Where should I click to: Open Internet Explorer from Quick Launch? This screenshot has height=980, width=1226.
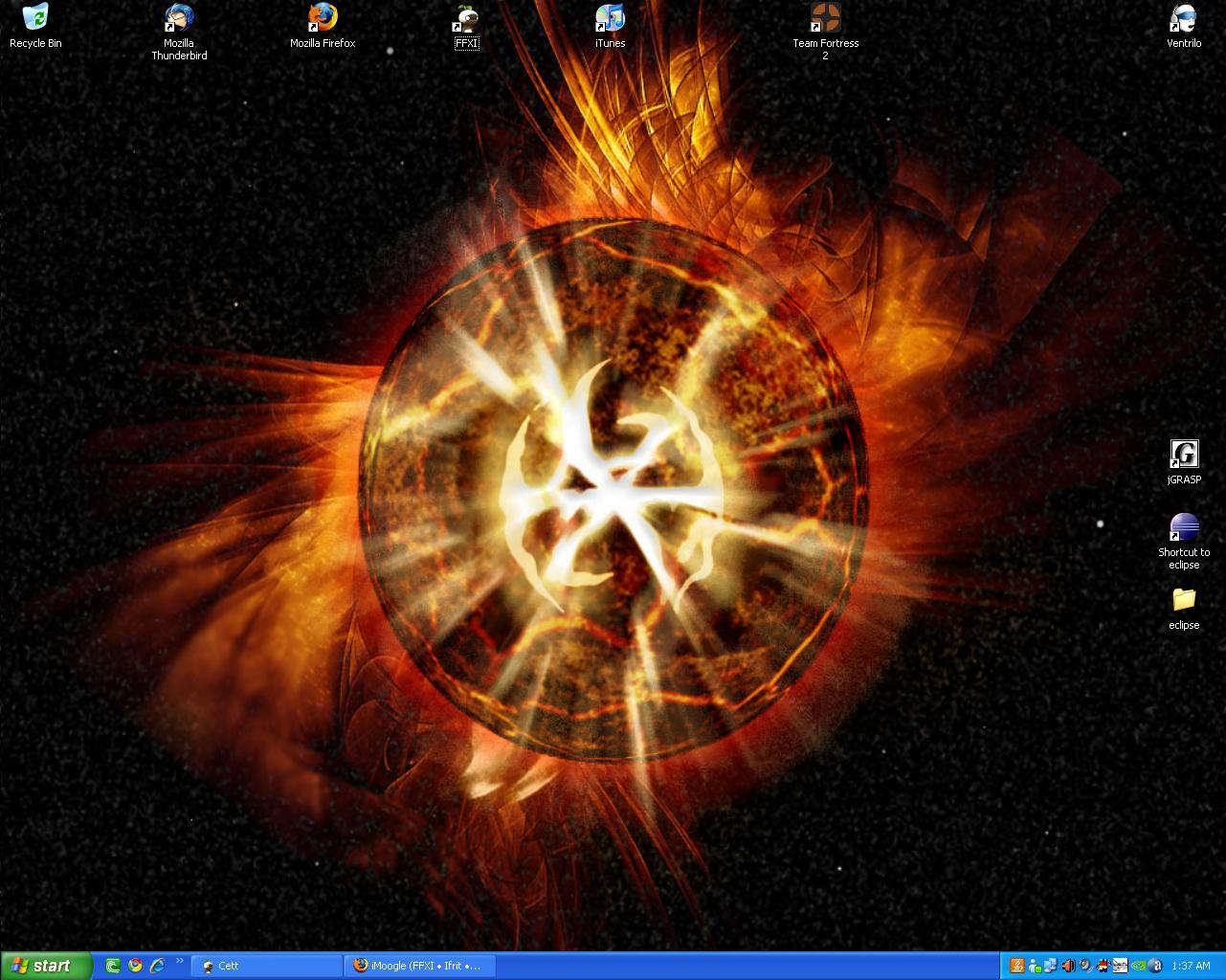click(x=157, y=966)
